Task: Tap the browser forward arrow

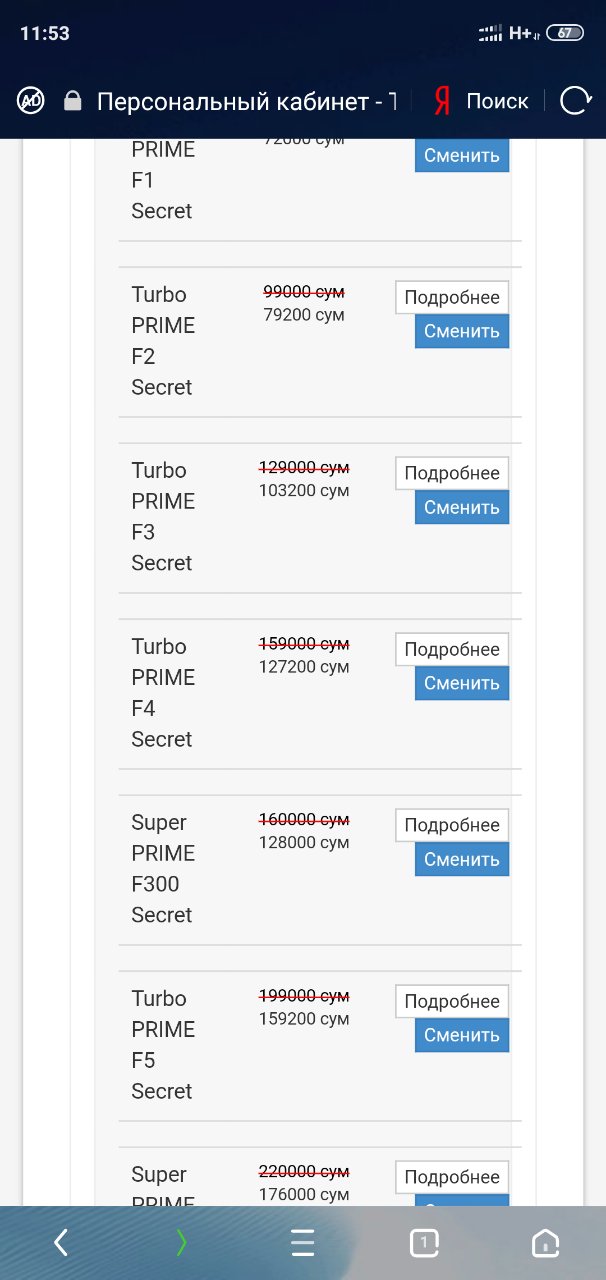Action: 181,1243
